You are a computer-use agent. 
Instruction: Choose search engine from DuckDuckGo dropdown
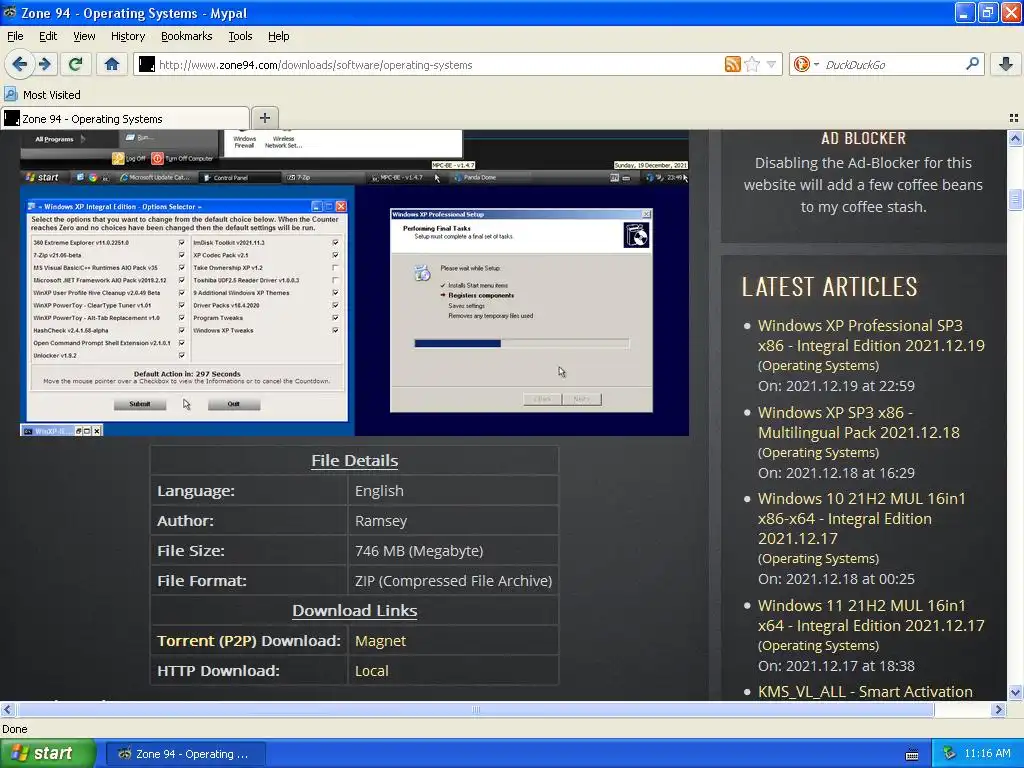[805, 64]
